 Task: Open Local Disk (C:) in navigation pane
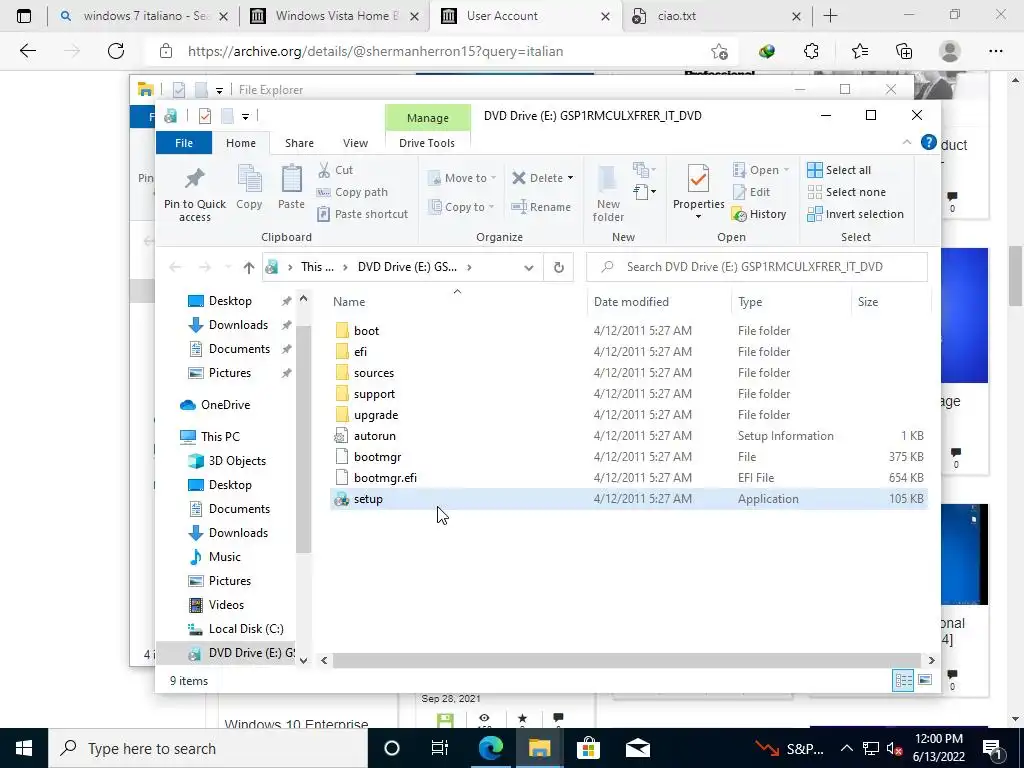coord(246,629)
